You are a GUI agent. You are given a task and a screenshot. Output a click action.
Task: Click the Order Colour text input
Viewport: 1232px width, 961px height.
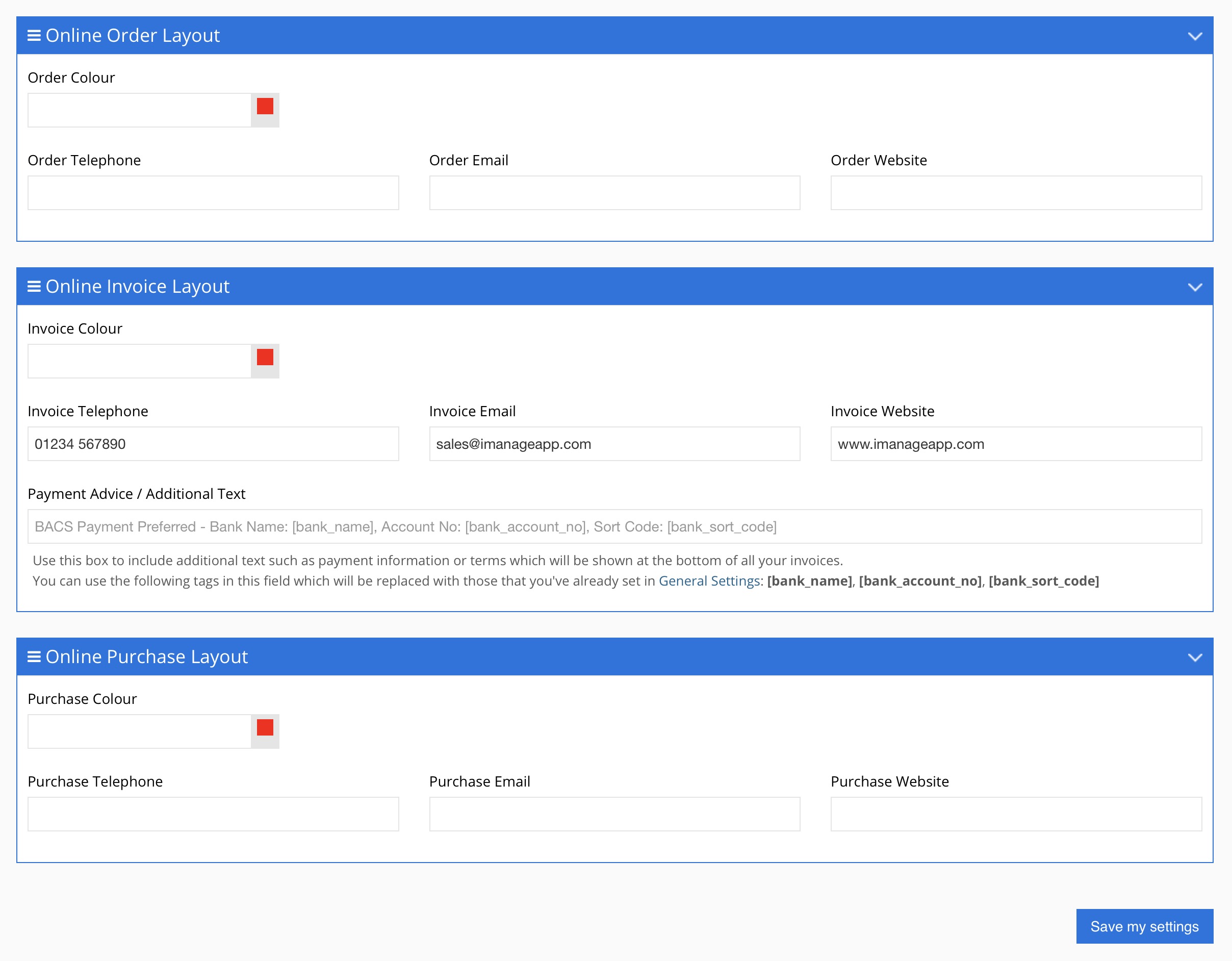pyautogui.click(x=139, y=110)
